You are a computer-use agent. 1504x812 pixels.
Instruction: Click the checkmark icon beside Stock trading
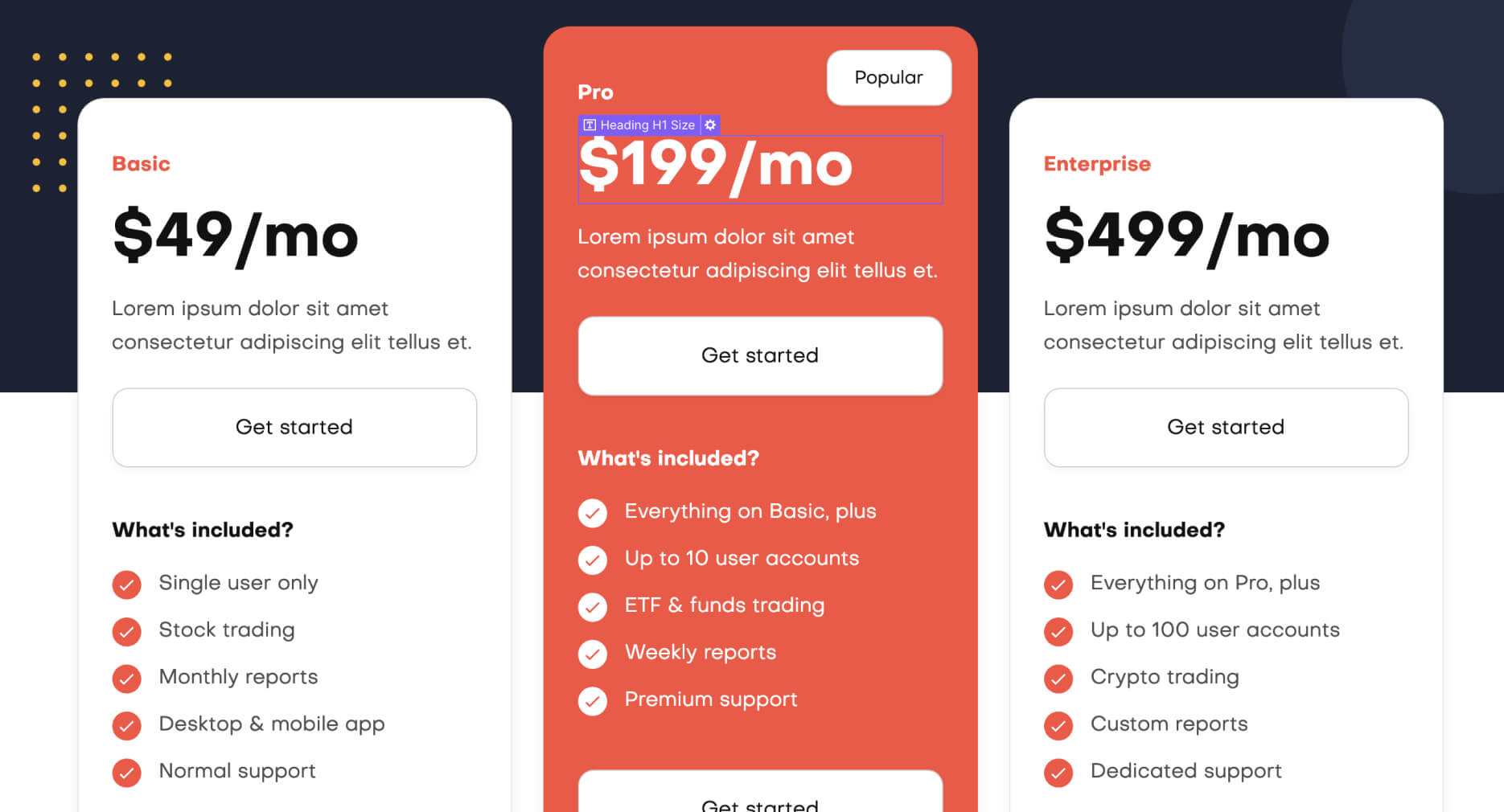pos(127,632)
